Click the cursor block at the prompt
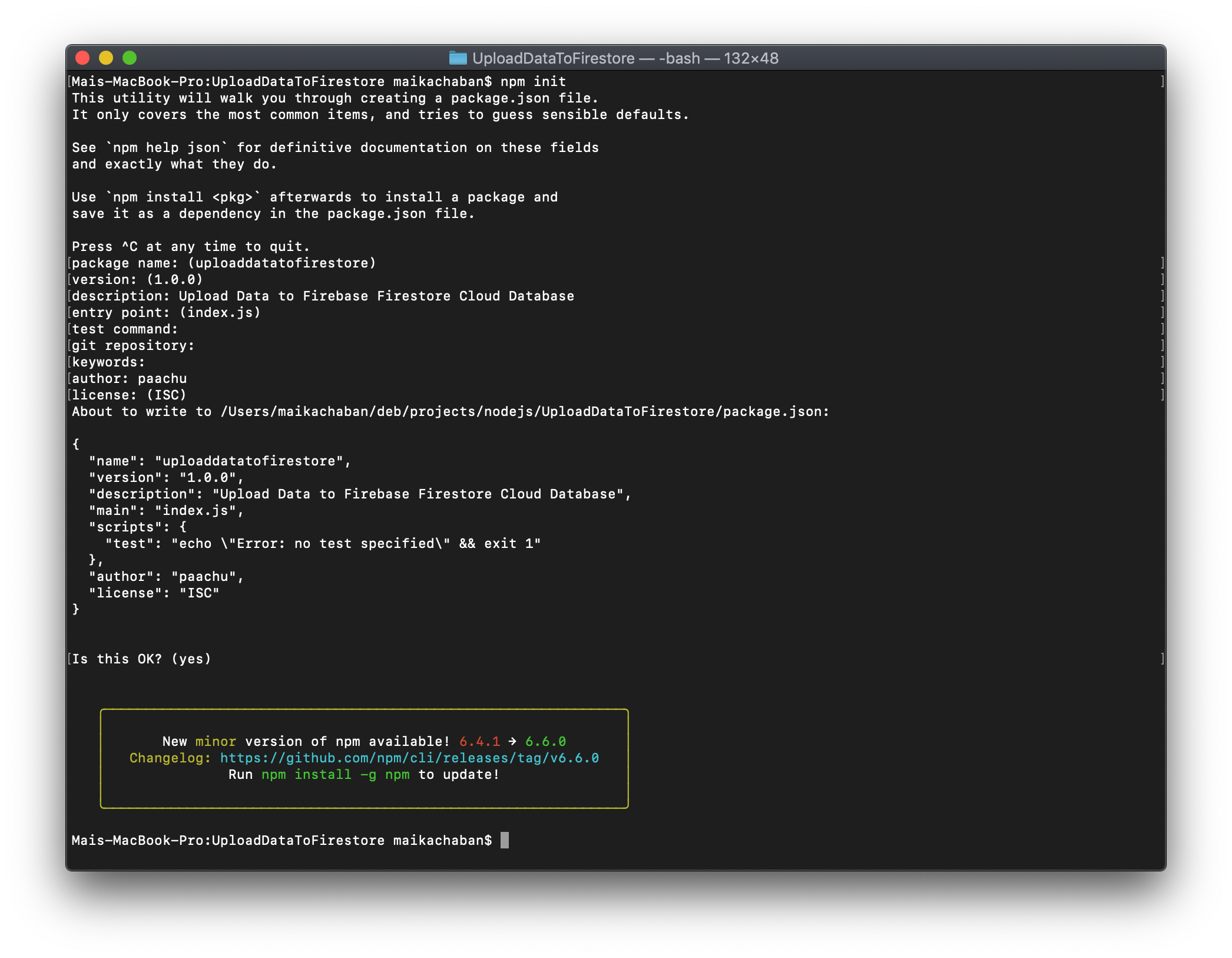Viewport: 1232px width, 958px height. click(x=505, y=840)
